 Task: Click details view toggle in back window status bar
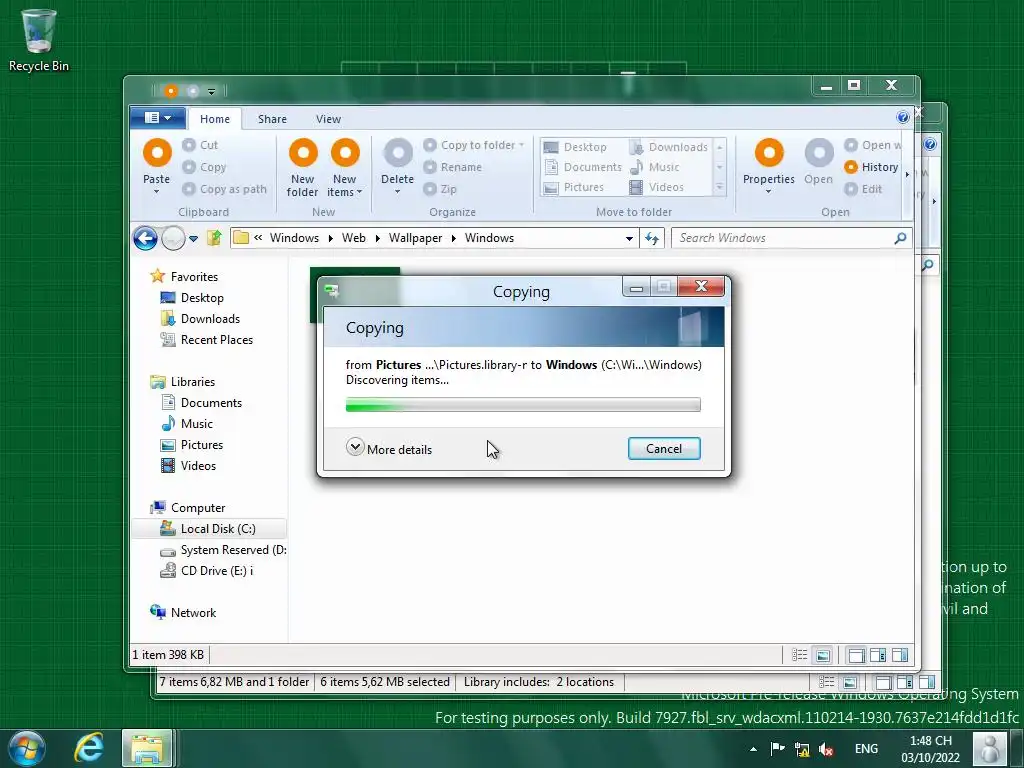click(826, 682)
